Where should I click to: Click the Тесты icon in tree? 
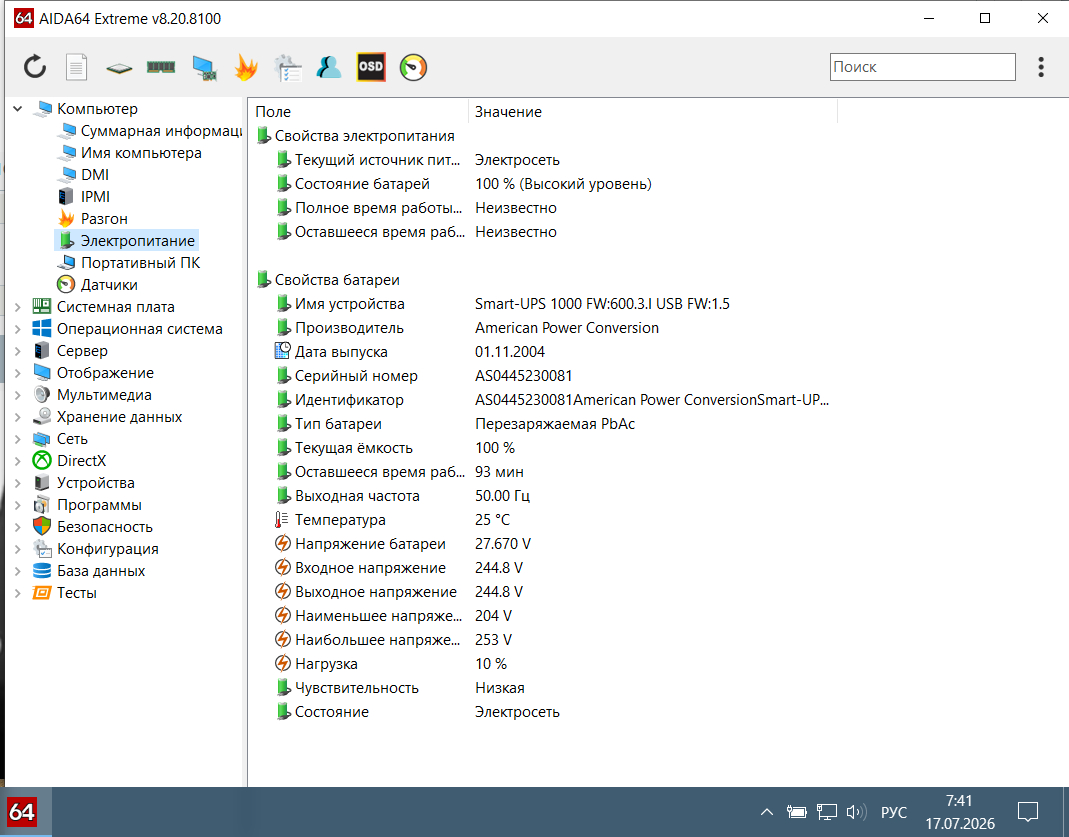click(x=42, y=592)
